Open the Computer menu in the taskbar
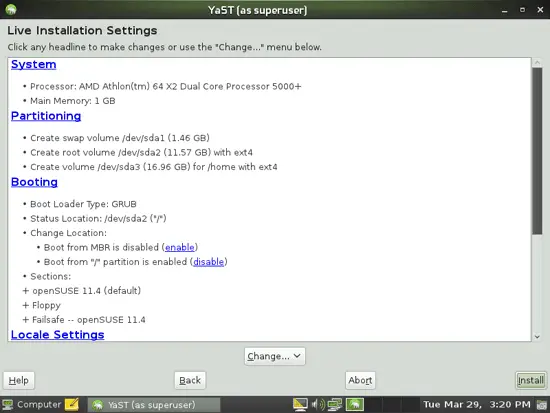The image size is (550, 413). 32,405
